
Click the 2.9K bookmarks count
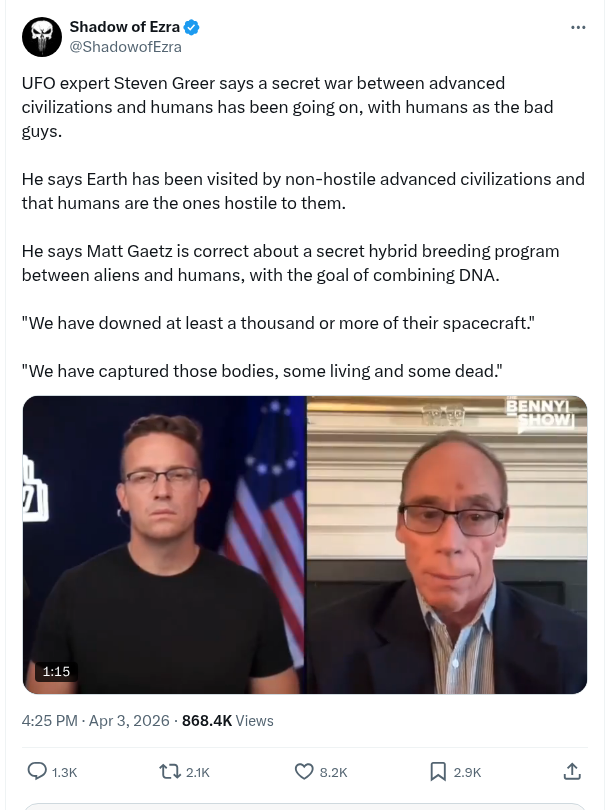tap(467, 772)
